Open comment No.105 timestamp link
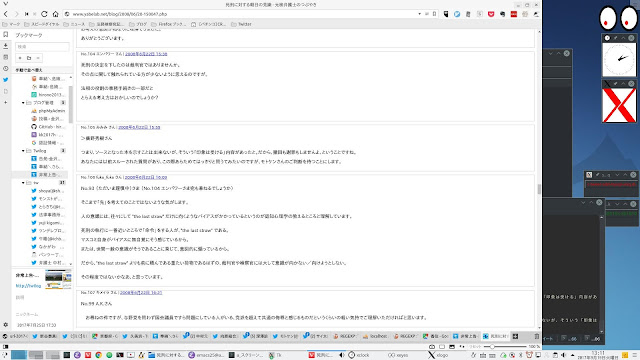Image resolution: width=640 pixels, height=360 pixels. pos(139,127)
